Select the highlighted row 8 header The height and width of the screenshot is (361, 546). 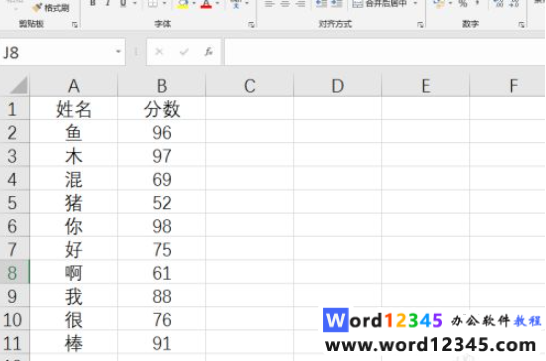click(x=14, y=273)
